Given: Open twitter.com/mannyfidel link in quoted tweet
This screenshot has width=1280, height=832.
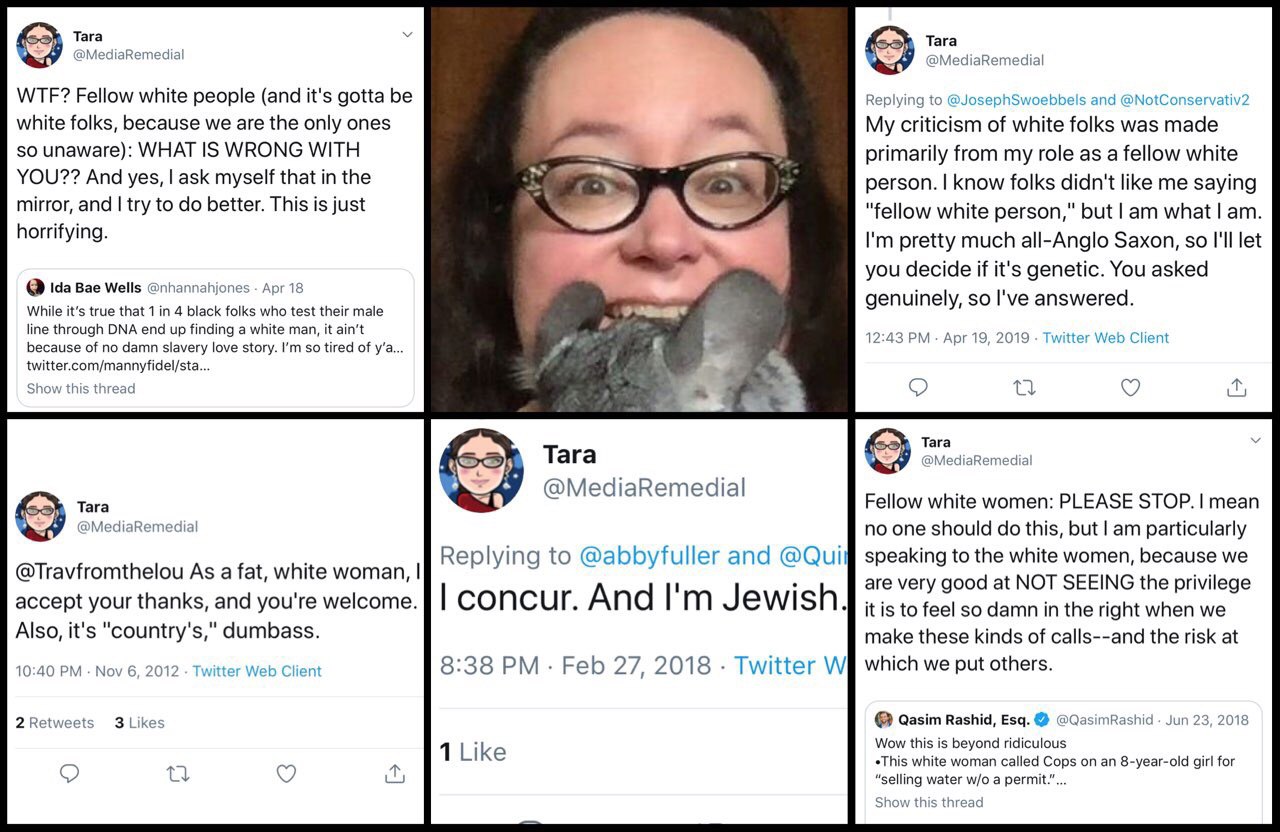Looking at the screenshot, I should [x=120, y=366].
